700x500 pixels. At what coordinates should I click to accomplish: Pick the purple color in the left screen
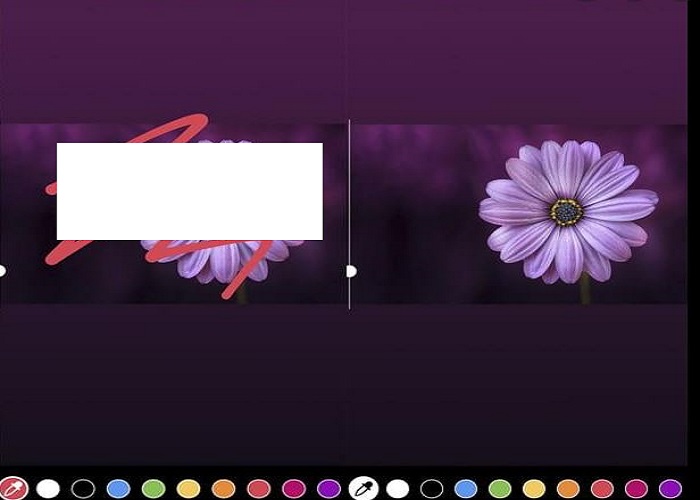329,489
